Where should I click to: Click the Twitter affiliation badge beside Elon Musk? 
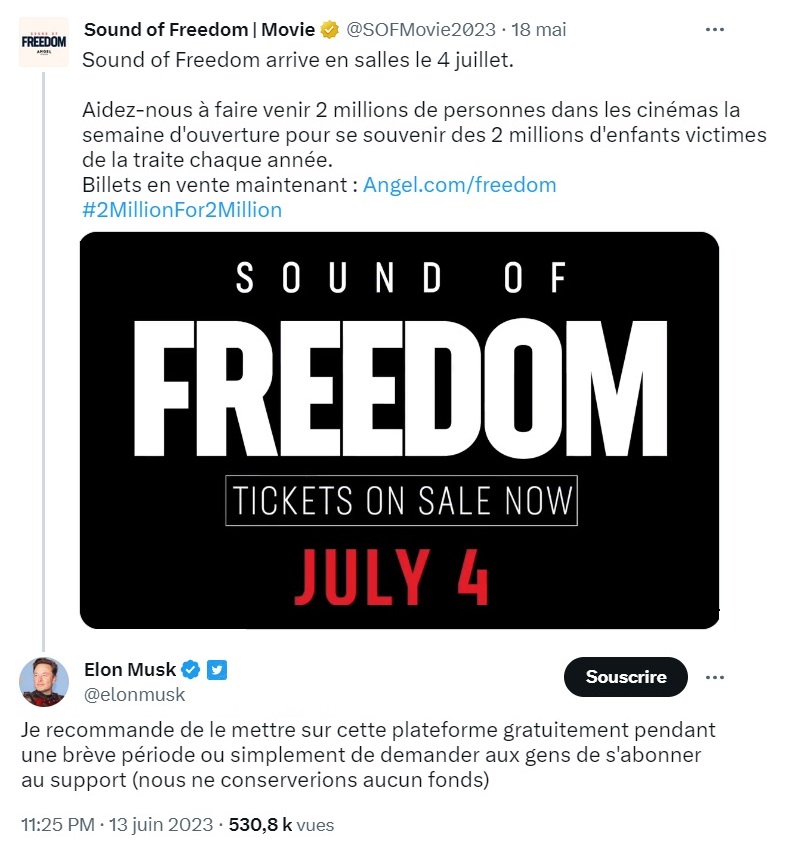217,670
